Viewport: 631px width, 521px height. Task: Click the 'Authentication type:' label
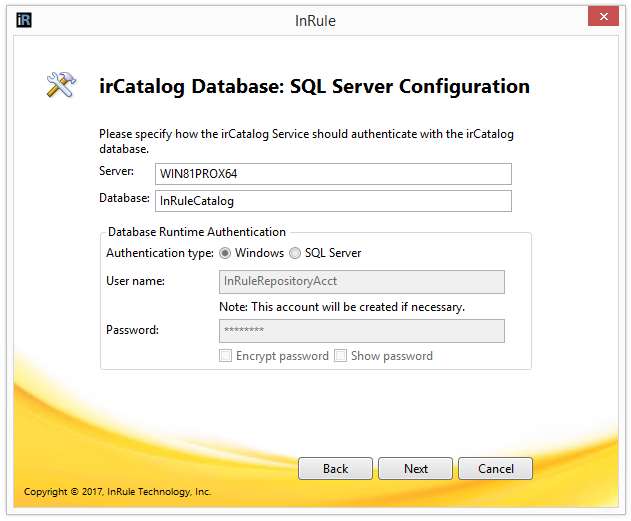click(x=160, y=253)
